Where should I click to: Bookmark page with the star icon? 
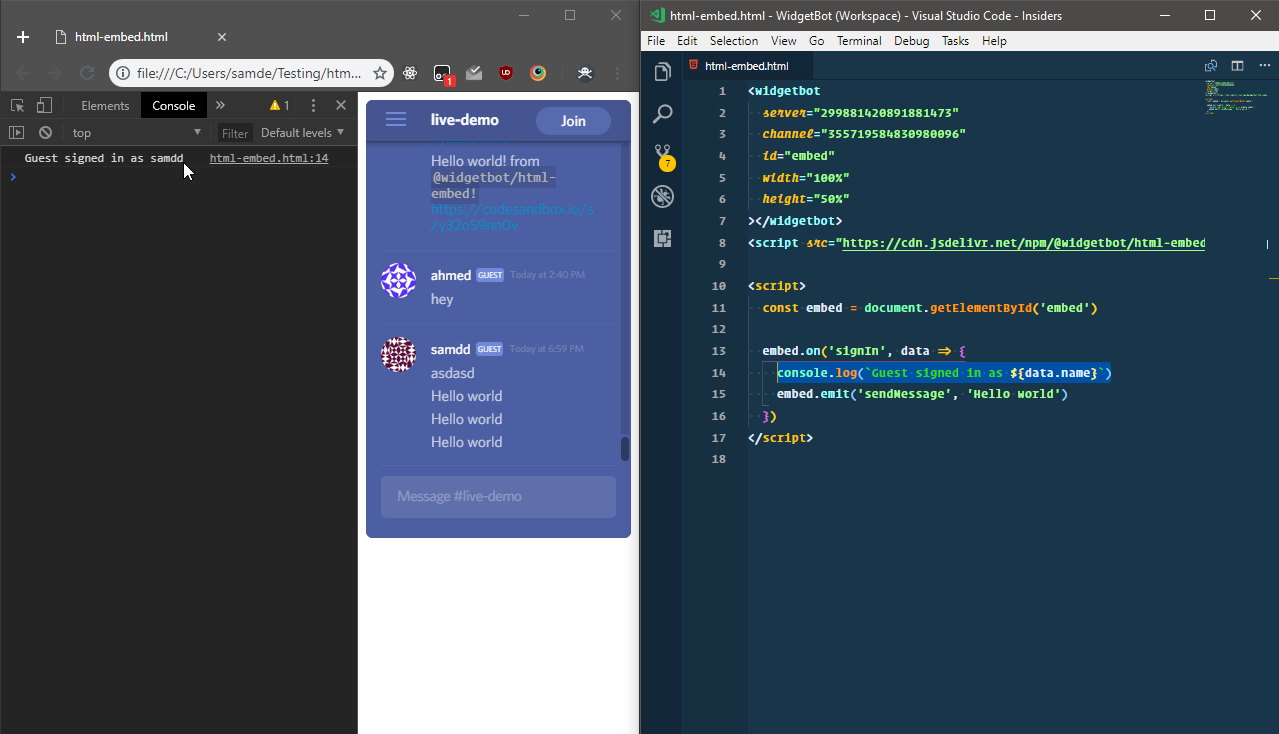[x=380, y=73]
